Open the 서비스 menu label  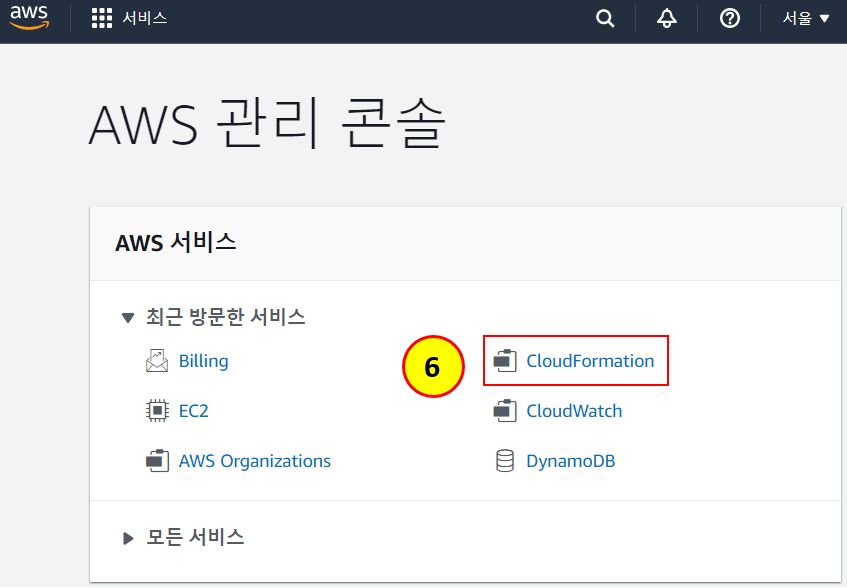click(x=145, y=18)
